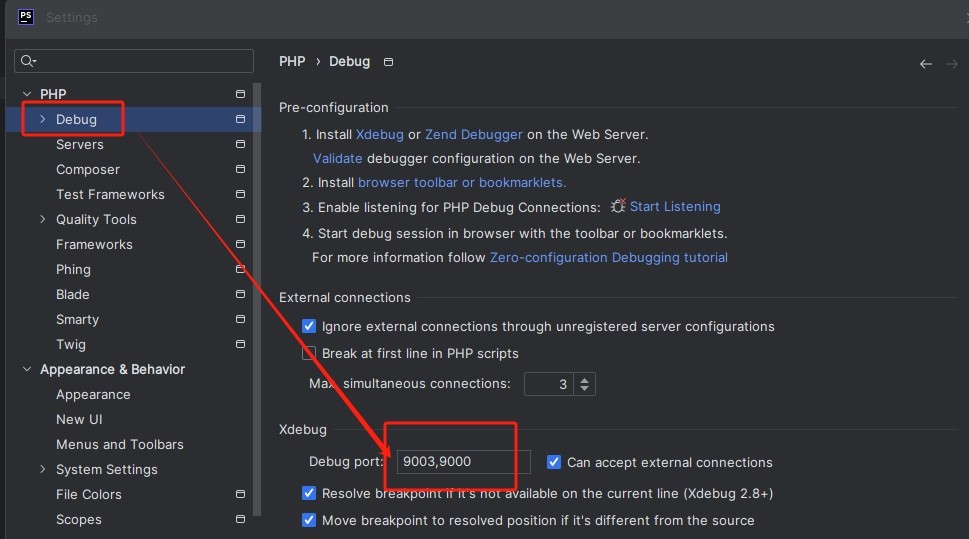Click the PhpStorm logo icon in title bar

tap(26, 17)
